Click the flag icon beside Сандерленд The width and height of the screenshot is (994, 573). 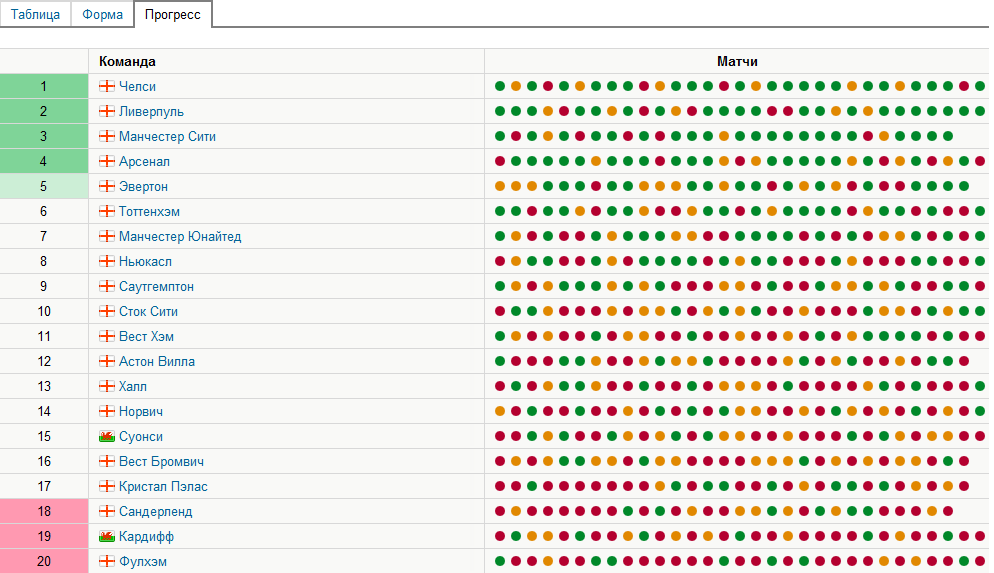click(x=107, y=512)
